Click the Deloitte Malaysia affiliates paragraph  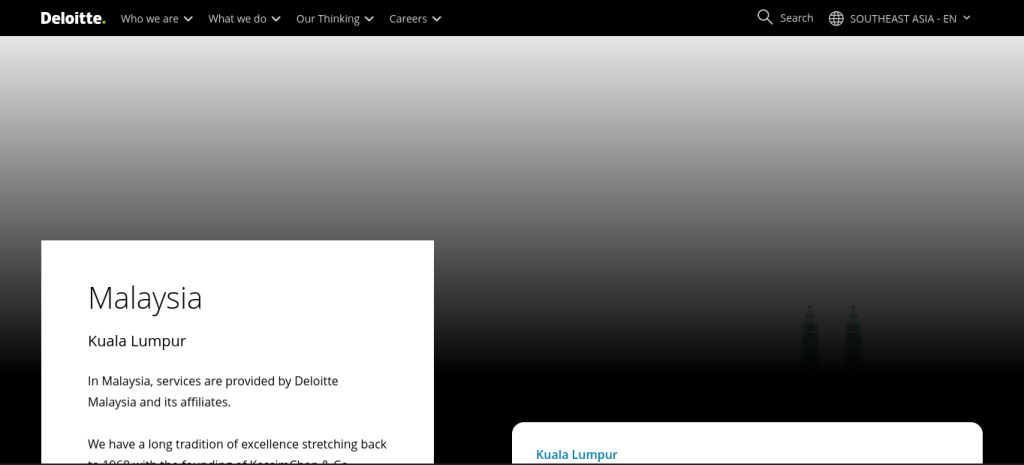click(x=213, y=391)
